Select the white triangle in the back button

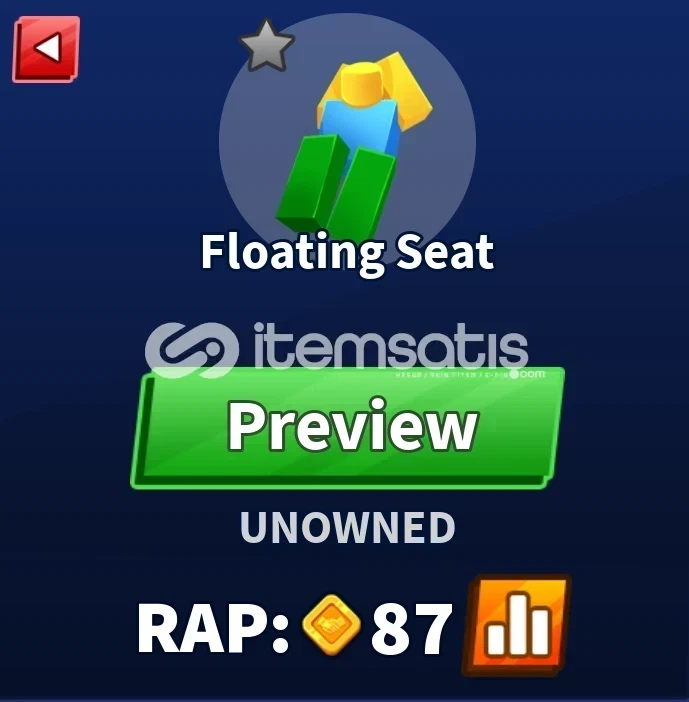(47, 47)
